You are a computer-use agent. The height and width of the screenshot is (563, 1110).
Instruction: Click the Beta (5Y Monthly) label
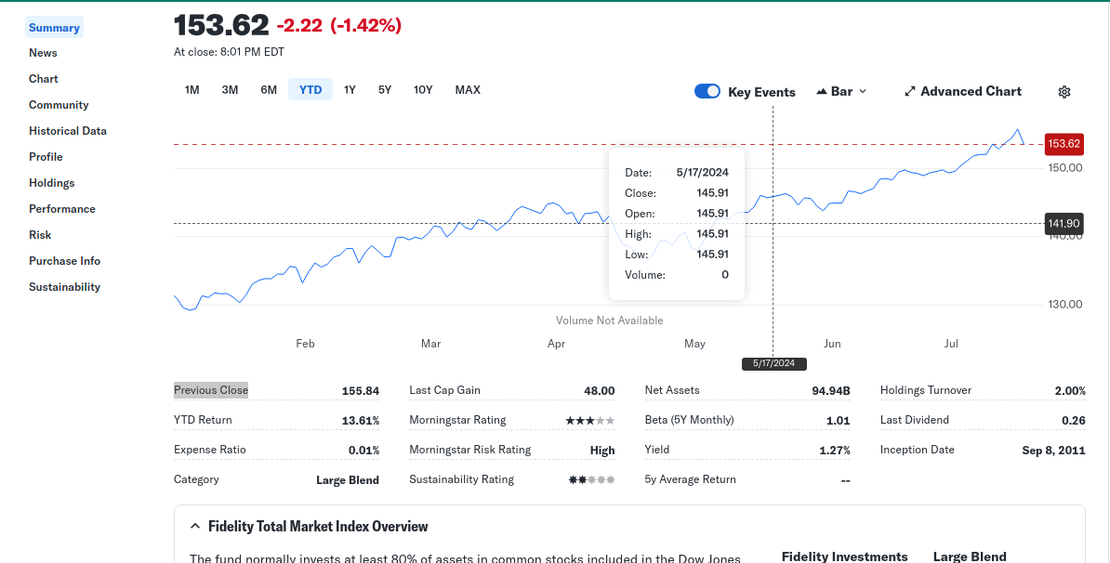690,420
